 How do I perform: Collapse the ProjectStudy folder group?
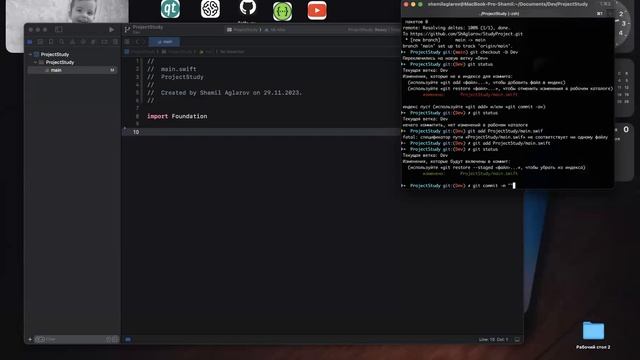(x=36, y=62)
